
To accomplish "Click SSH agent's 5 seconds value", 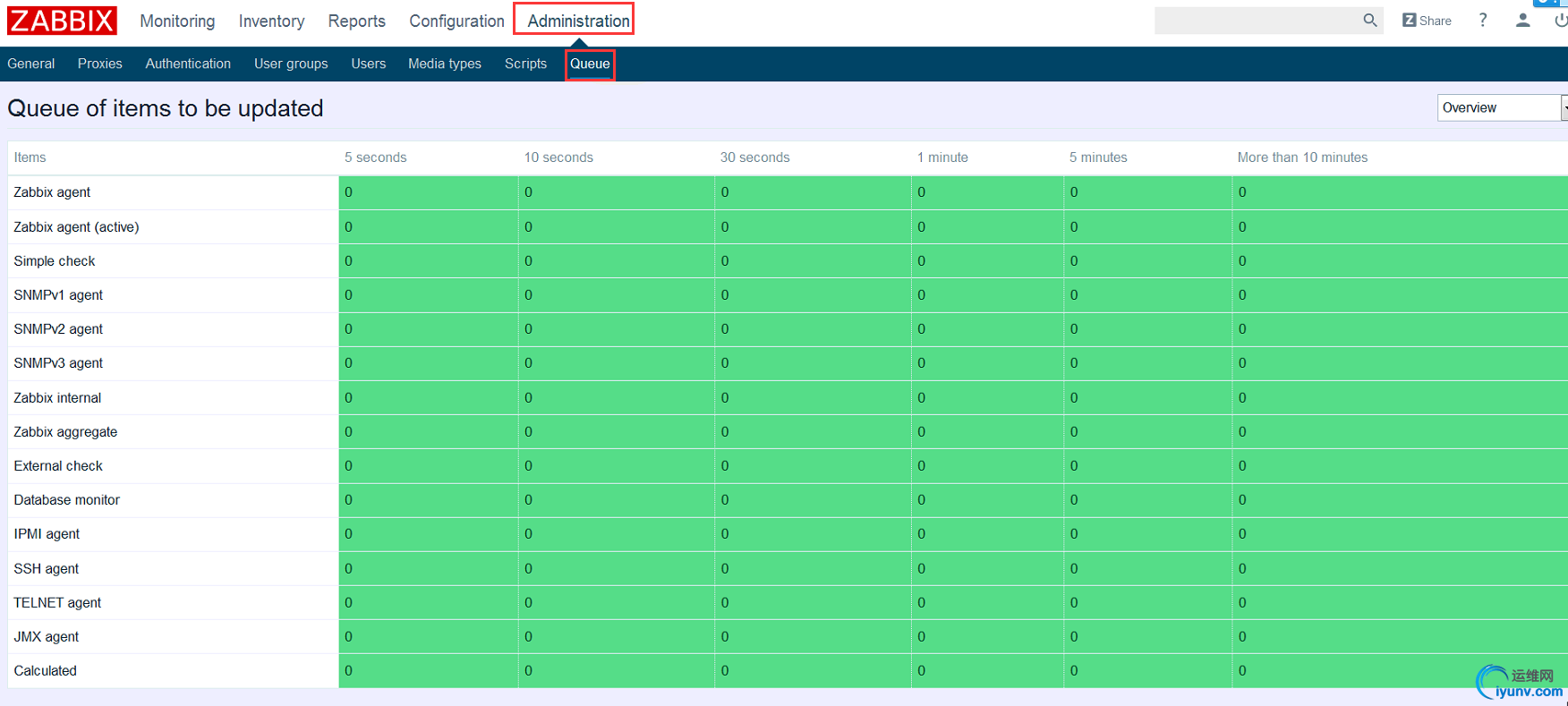I will 348,569.
